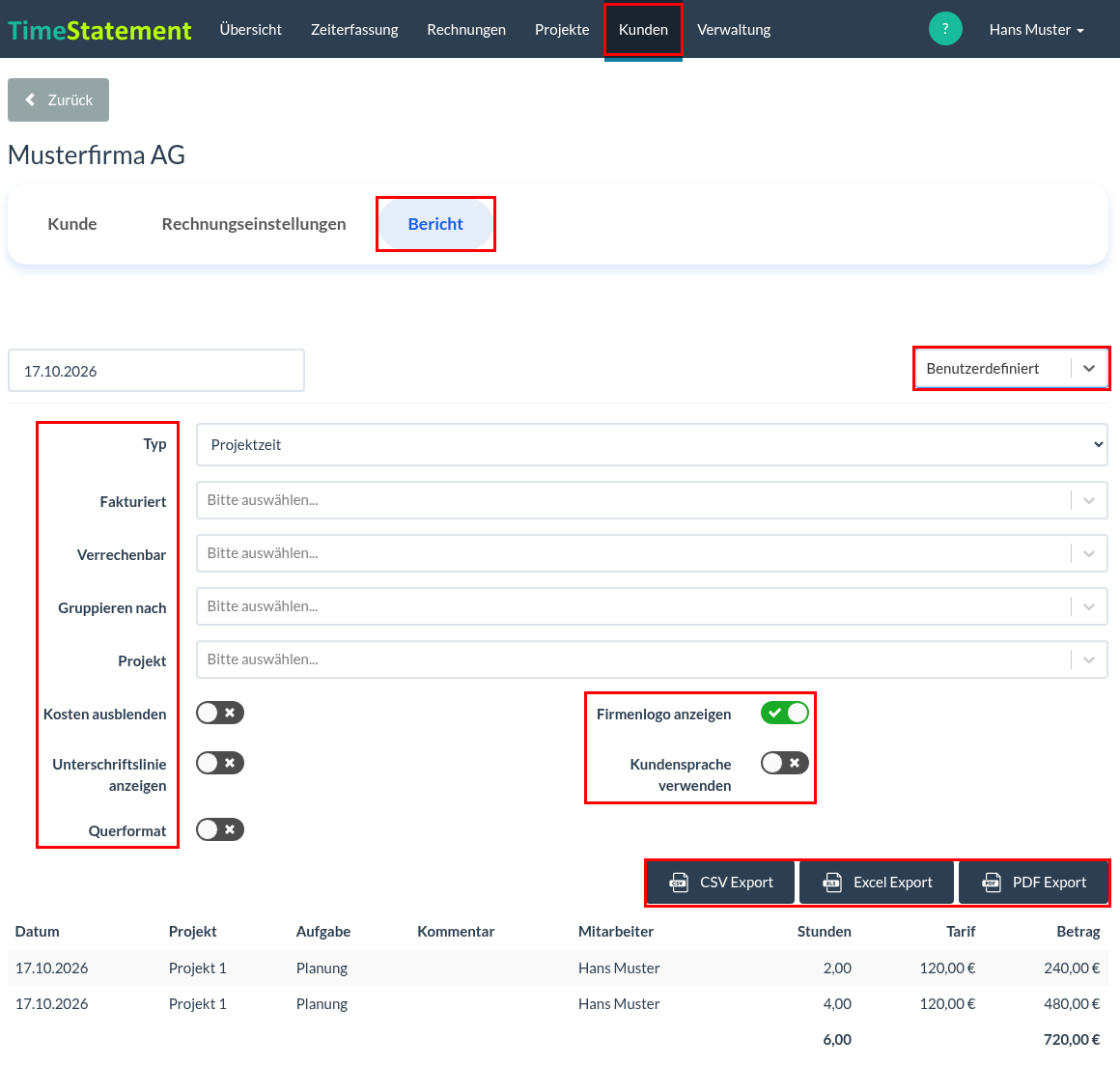The width and height of the screenshot is (1120, 1066).
Task: Open the Projekt filter dropdown
Action: click(652, 659)
